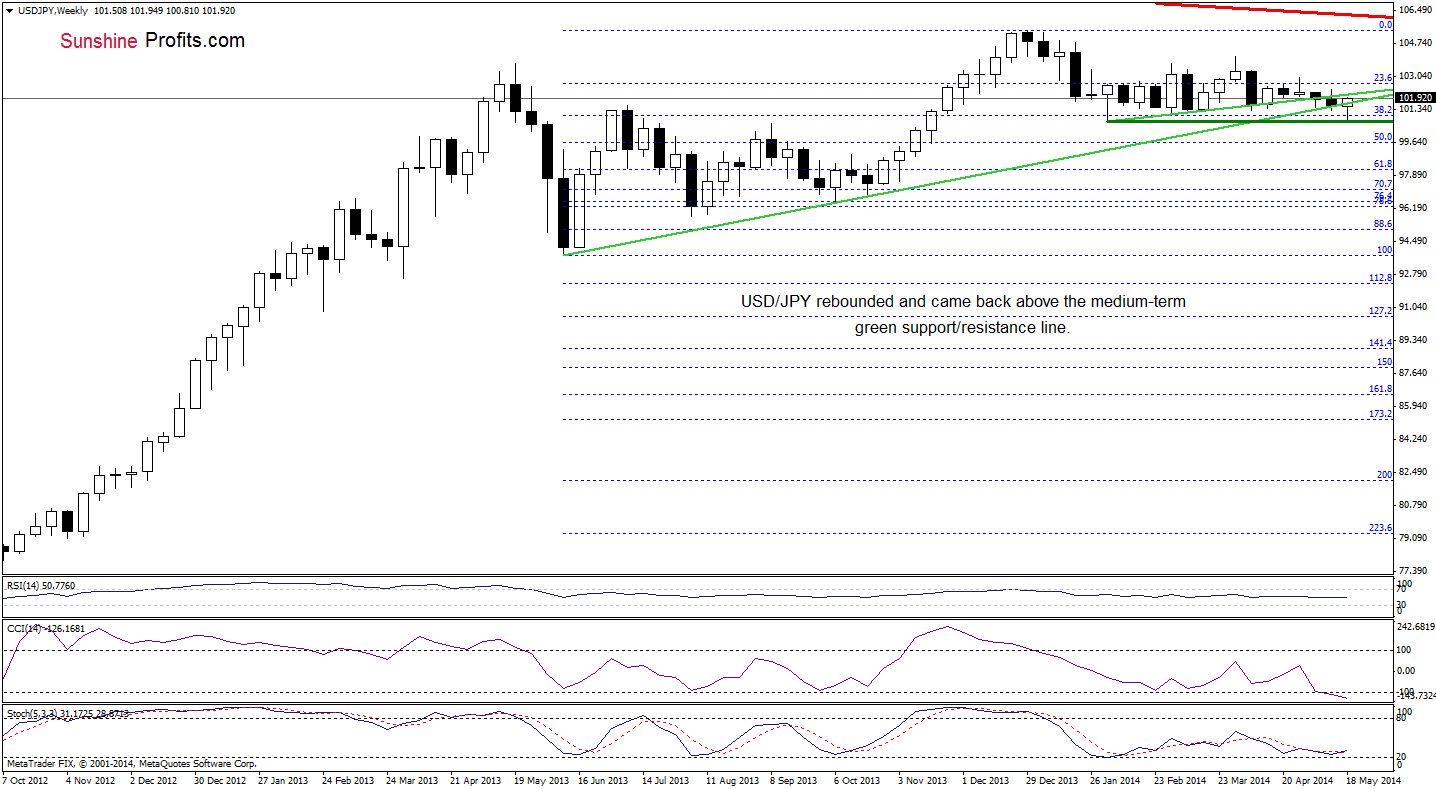Image resolution: width=1436 pixels, height=789 pixels.
Task: Click the RSI(14) 50.7760 indicator label
Action: [42, 584]
